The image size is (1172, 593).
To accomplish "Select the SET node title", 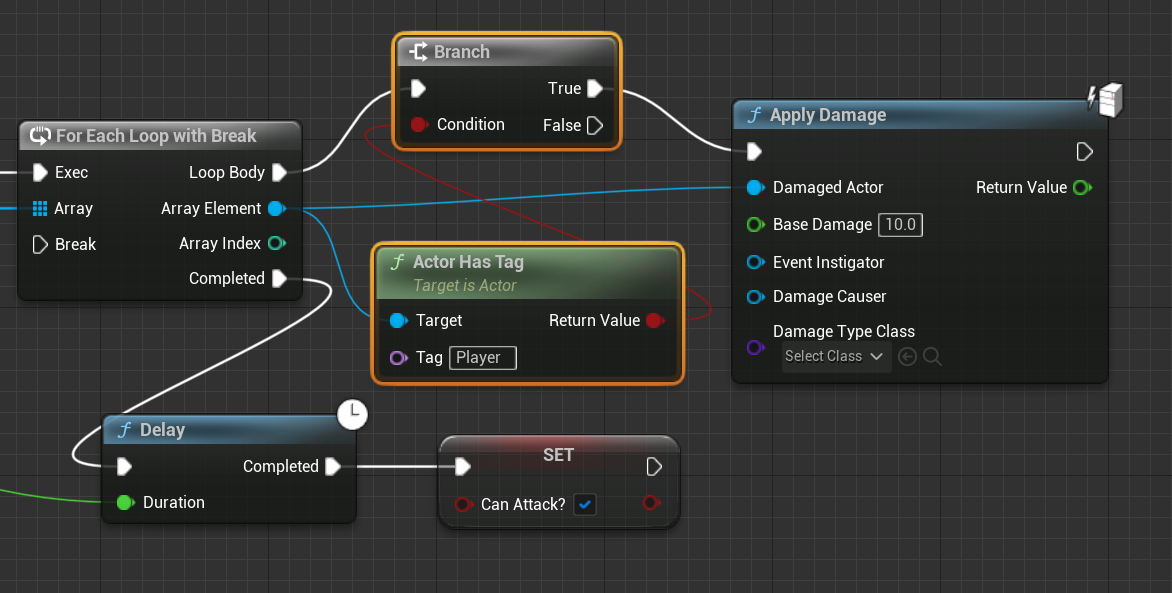I will point(558,455).
